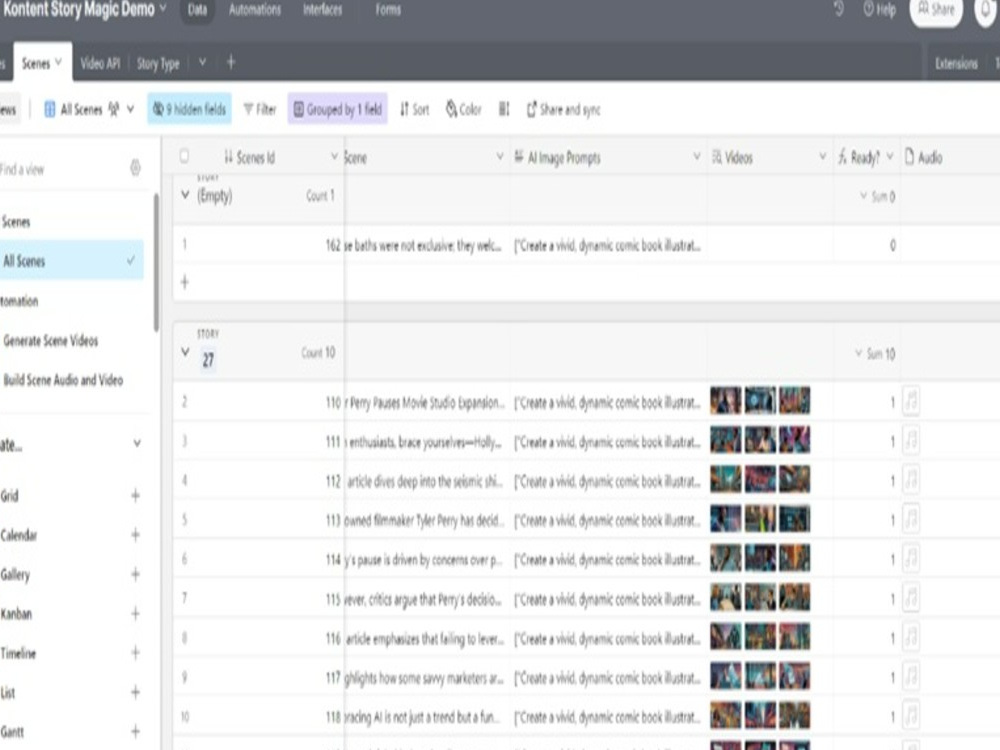Add a new table with plus icon

pos(231,62)
